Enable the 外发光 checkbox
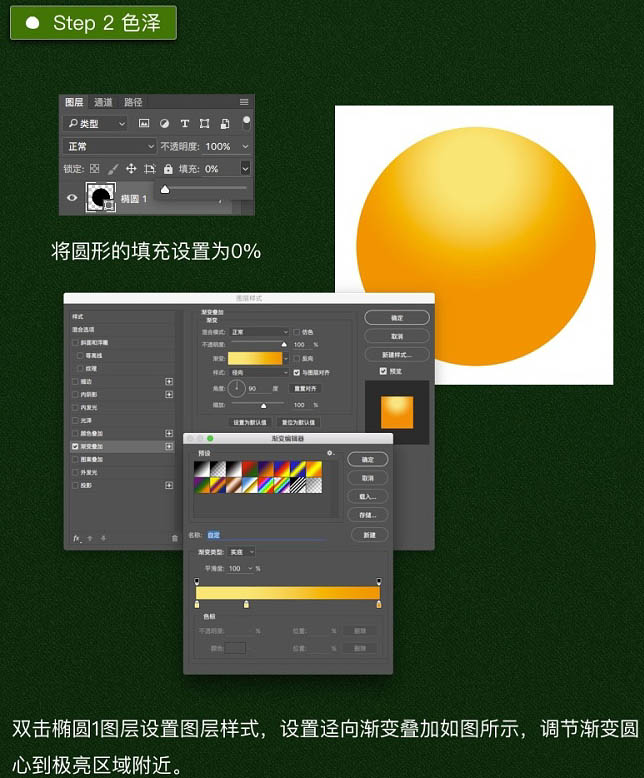 tap(75, 472)
